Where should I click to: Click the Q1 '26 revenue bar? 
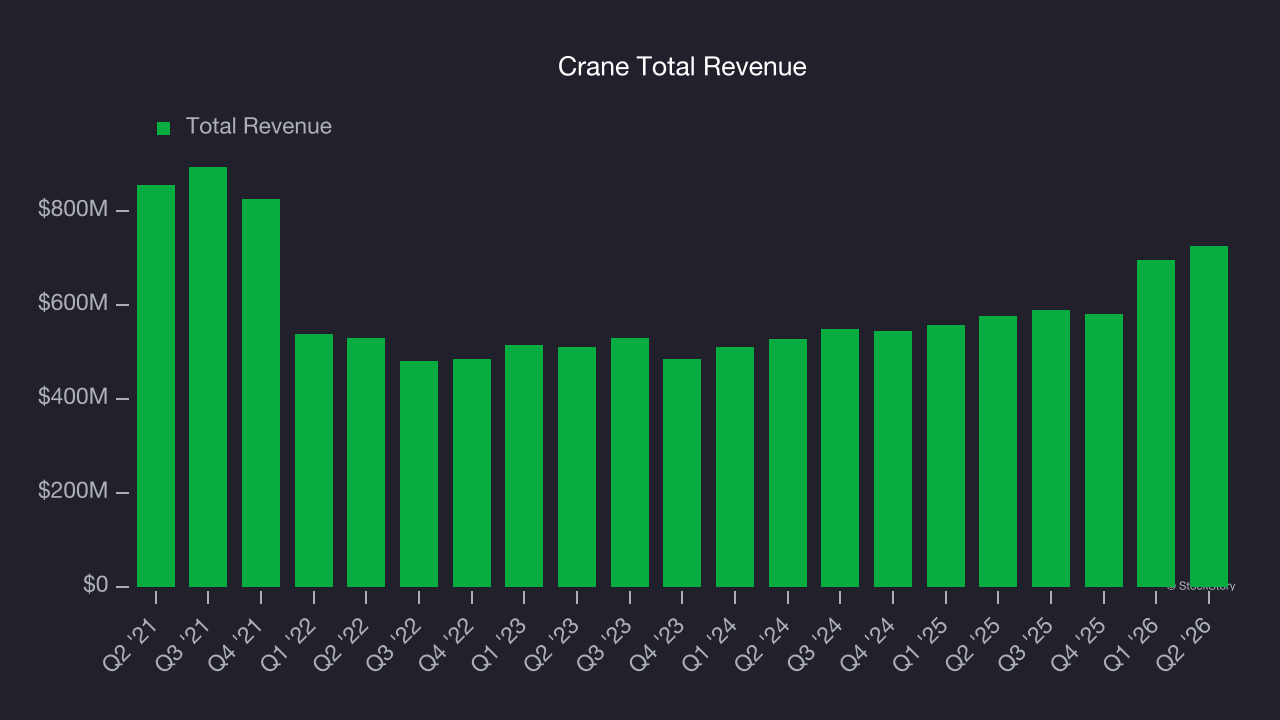pos(1156,423)
